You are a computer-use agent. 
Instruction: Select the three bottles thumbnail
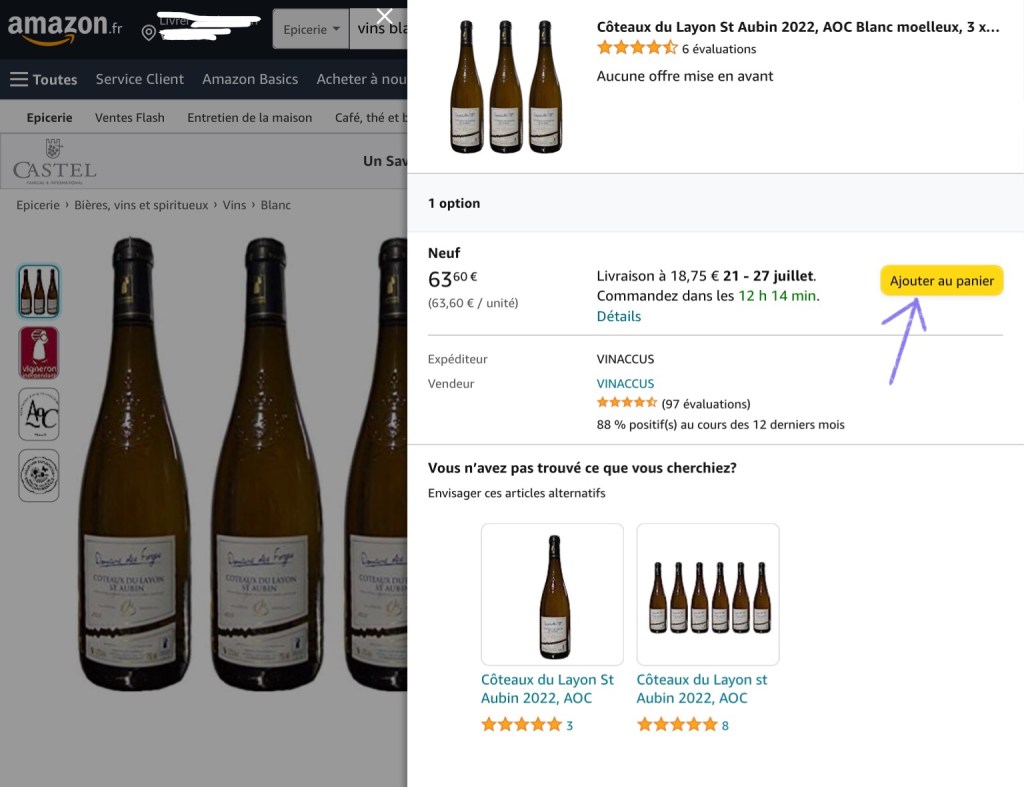pos(39,291)
